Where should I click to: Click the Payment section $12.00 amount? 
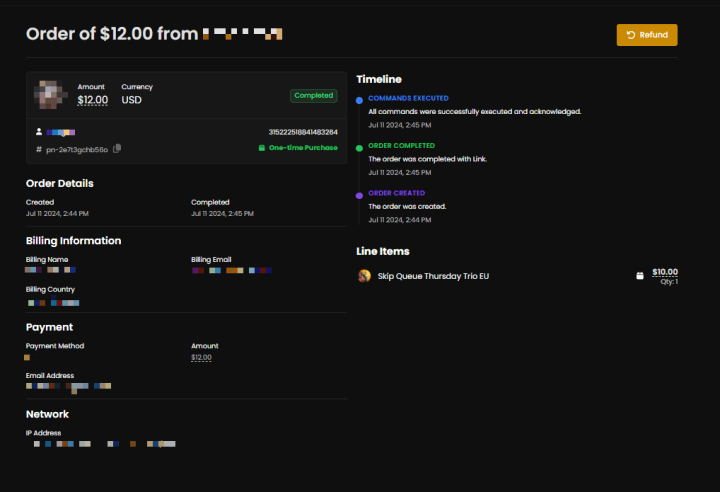point(201,358)
